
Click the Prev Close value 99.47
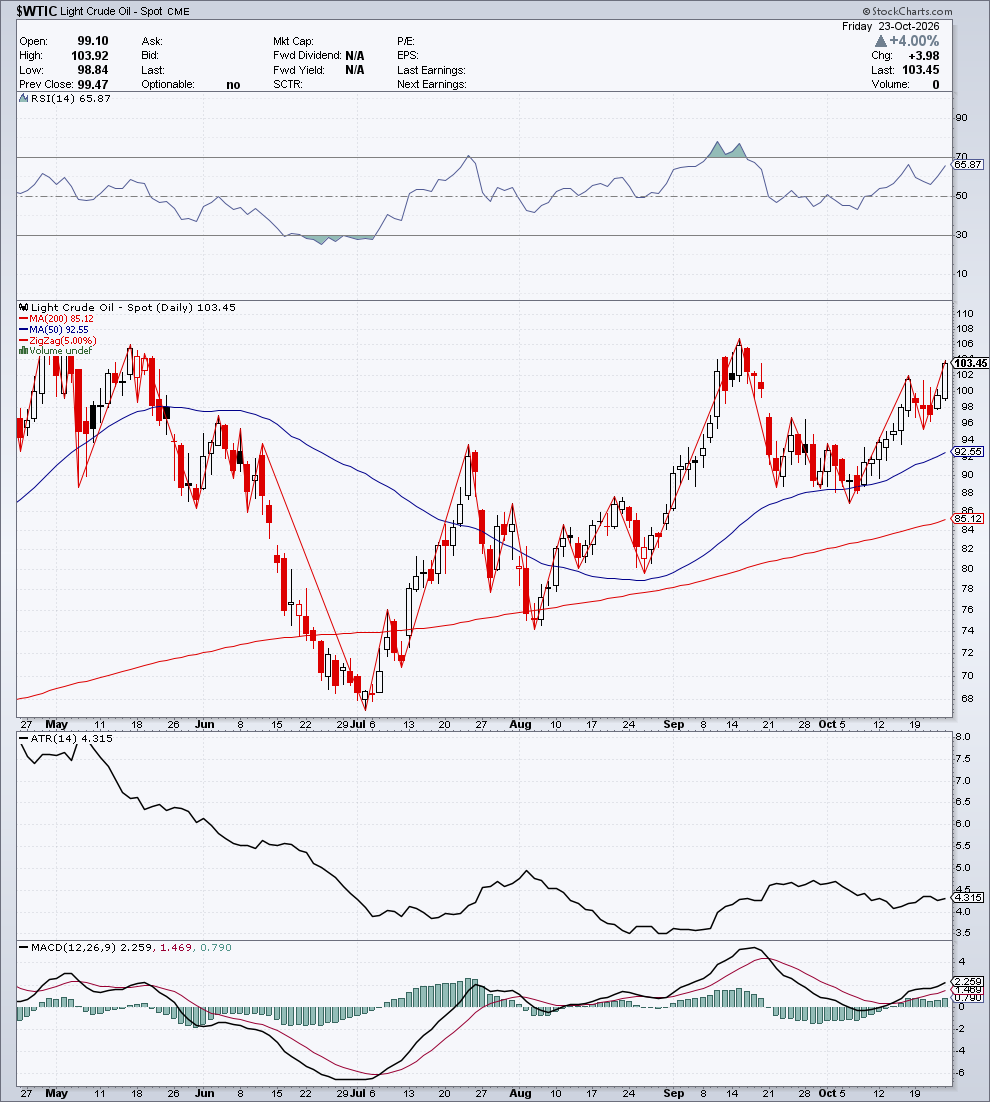click(x=93, y=84)
